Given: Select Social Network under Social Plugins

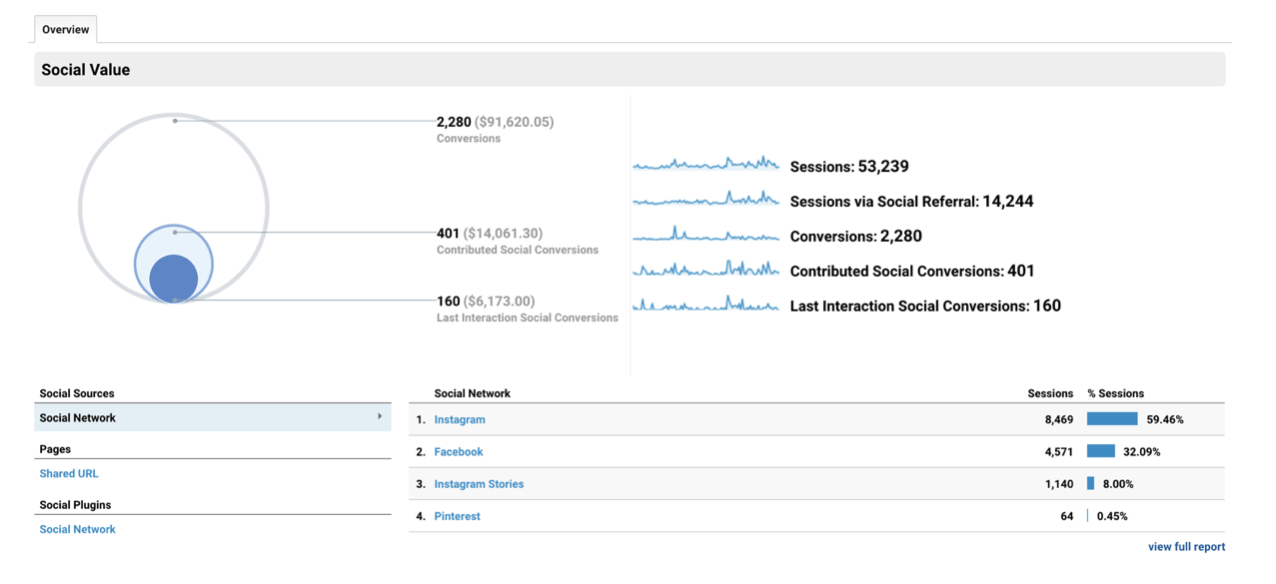Looking at the screenshot, I should 77,530.
